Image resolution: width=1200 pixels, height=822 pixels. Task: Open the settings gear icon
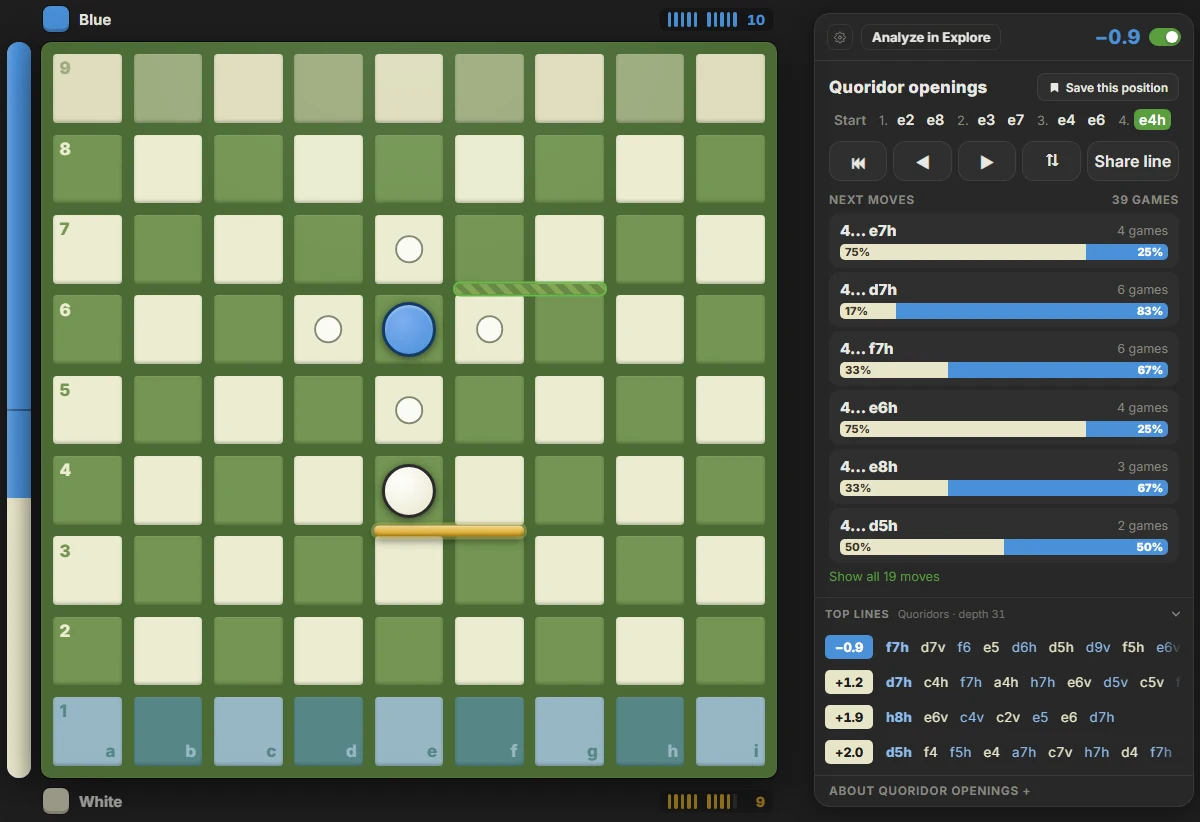click(x=840, y=38)
